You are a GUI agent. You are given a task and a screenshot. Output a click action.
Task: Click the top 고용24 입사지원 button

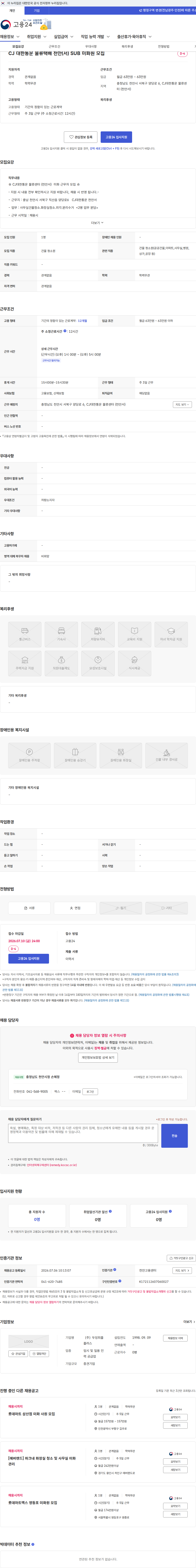[x=116, y=137]
